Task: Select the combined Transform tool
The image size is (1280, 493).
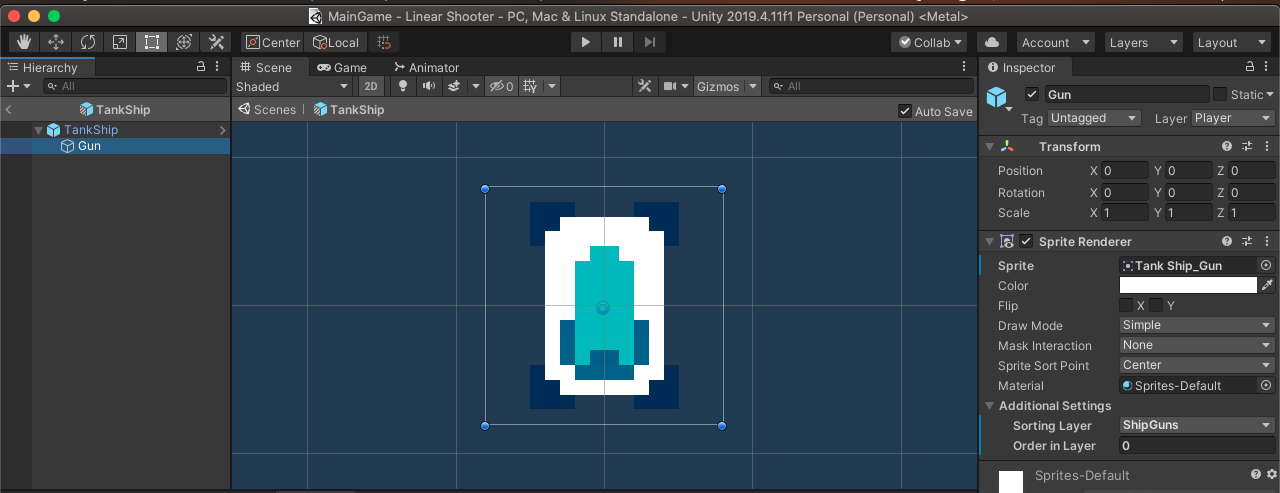Action: (x=184, y=42)
